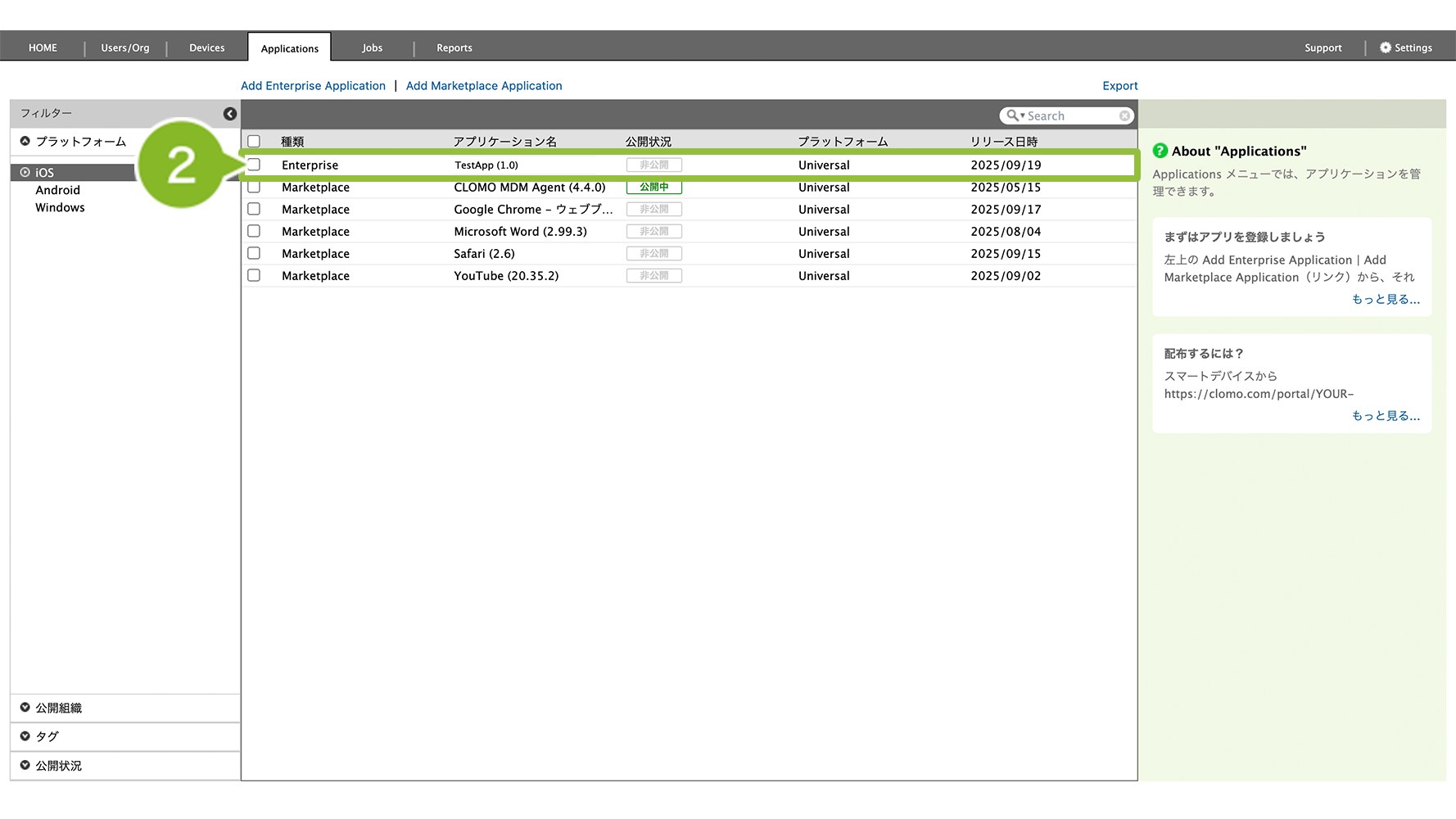The image size is (1456, 819).
Task: Check the Safari row checkbox
Action: [254, 254]
